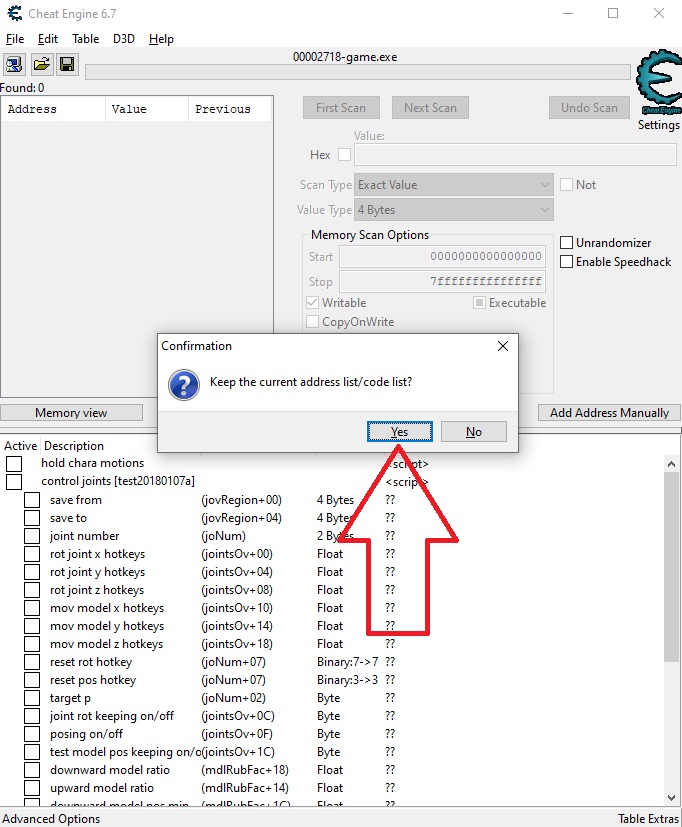Tick 'reset pos hotkey' checkbox
The image size is (682, 827).
[x=32, y=680]
